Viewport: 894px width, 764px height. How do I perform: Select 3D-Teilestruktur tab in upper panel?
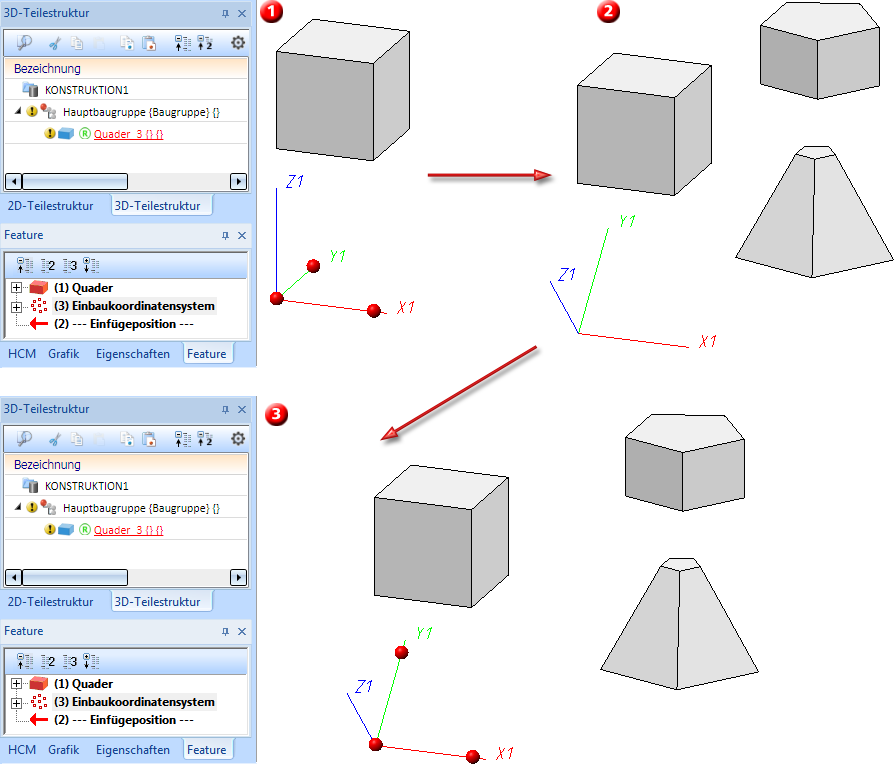point(157,206)
